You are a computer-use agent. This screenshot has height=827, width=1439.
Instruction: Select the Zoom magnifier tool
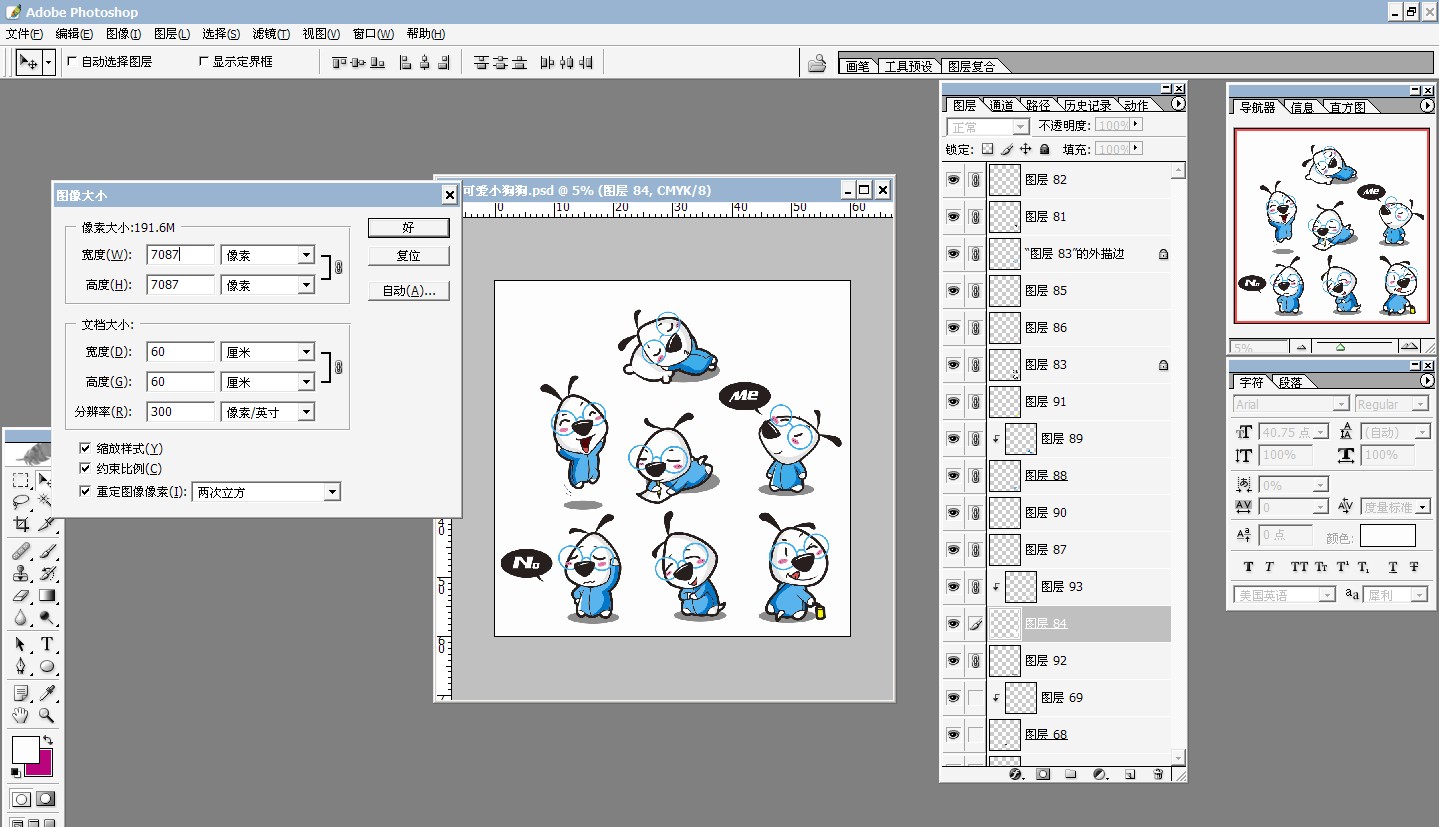tap(46, 715)
